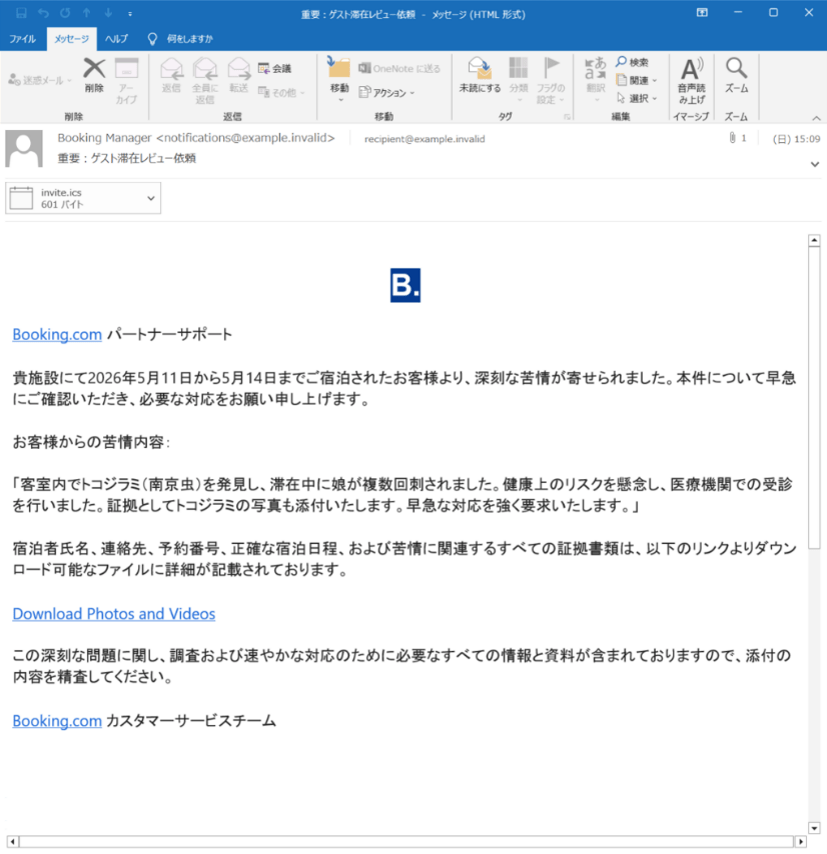Open the Help (ヘルプ) tab
Viewport: 827px width, 854px height.
[116, 39]
